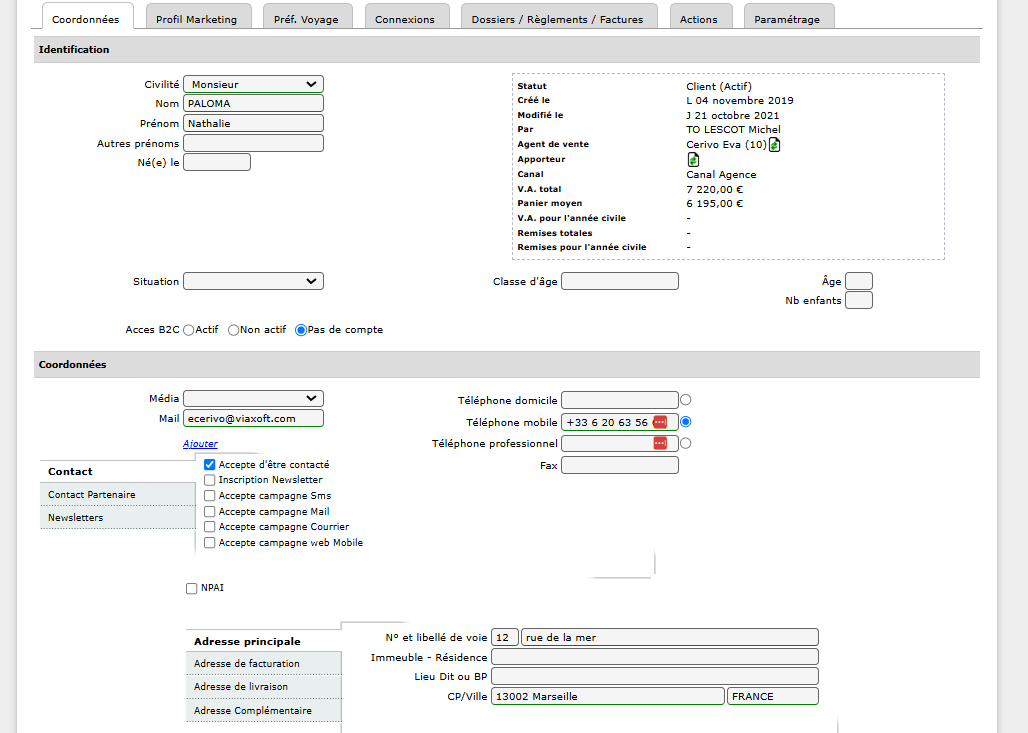Click red icon in Téléphone professionnel field
Screen dimensions: 1028x733
pos(660,443)
